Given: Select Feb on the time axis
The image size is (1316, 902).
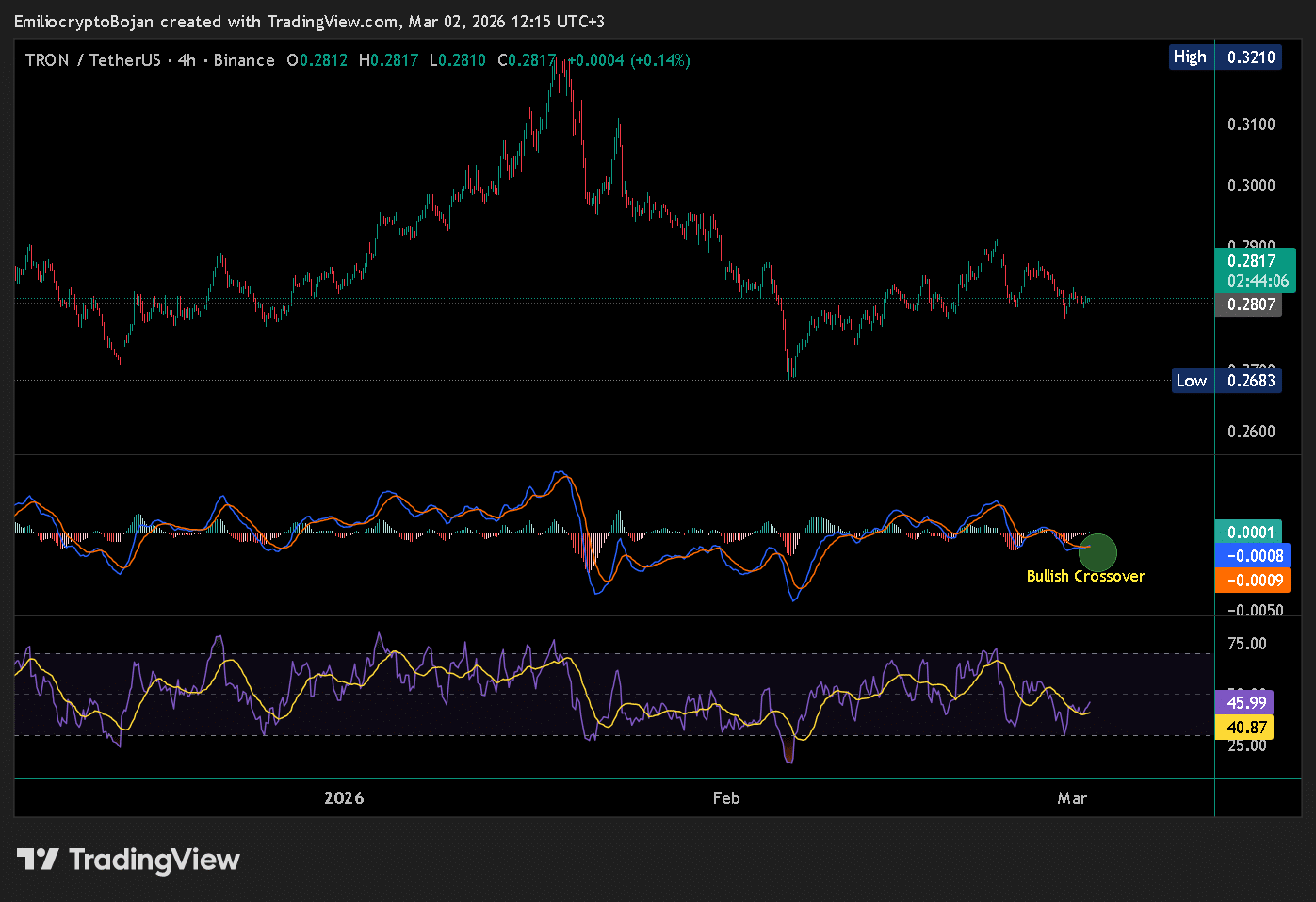Looking at the screenshot, I should [x=726, y=797].
